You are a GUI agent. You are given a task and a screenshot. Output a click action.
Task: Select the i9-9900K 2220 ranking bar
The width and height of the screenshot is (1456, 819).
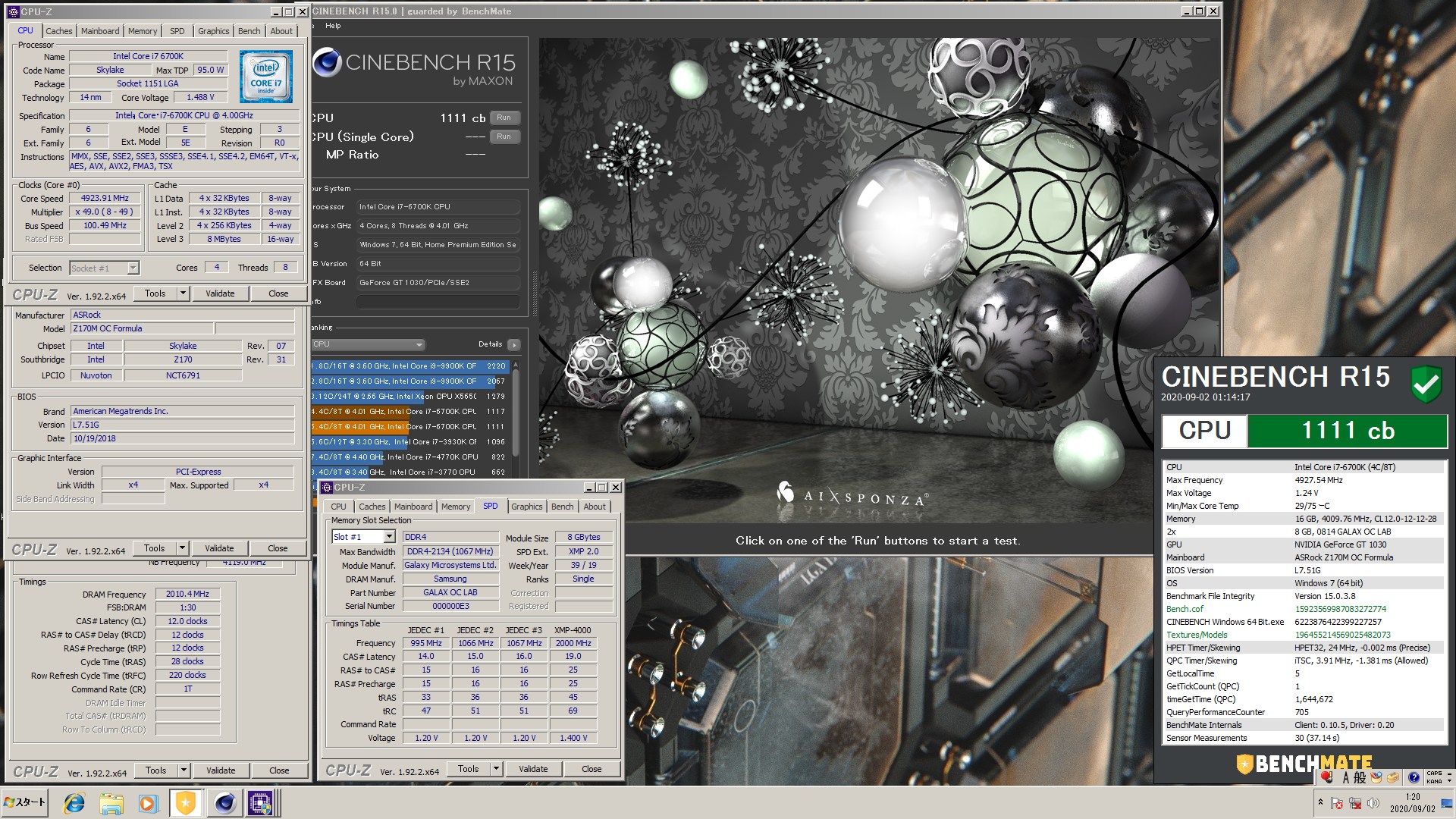[x=409, y=366]
